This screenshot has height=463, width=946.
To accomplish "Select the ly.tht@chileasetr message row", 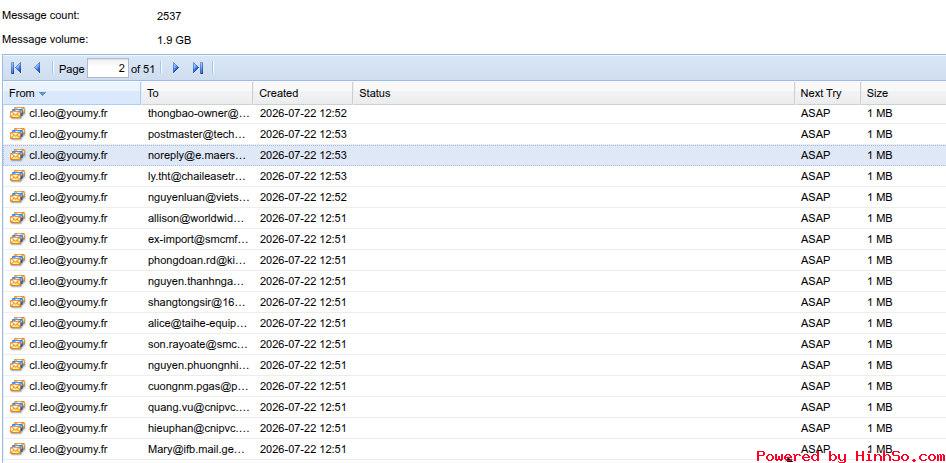I will (x=473, y=176).
